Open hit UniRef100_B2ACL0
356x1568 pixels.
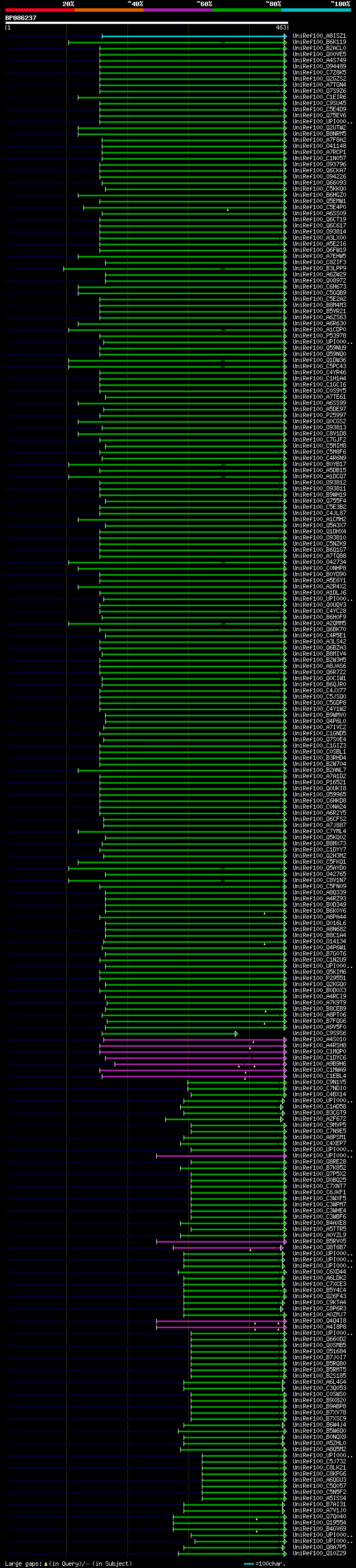pyautogui.click(x=319, y=49)
